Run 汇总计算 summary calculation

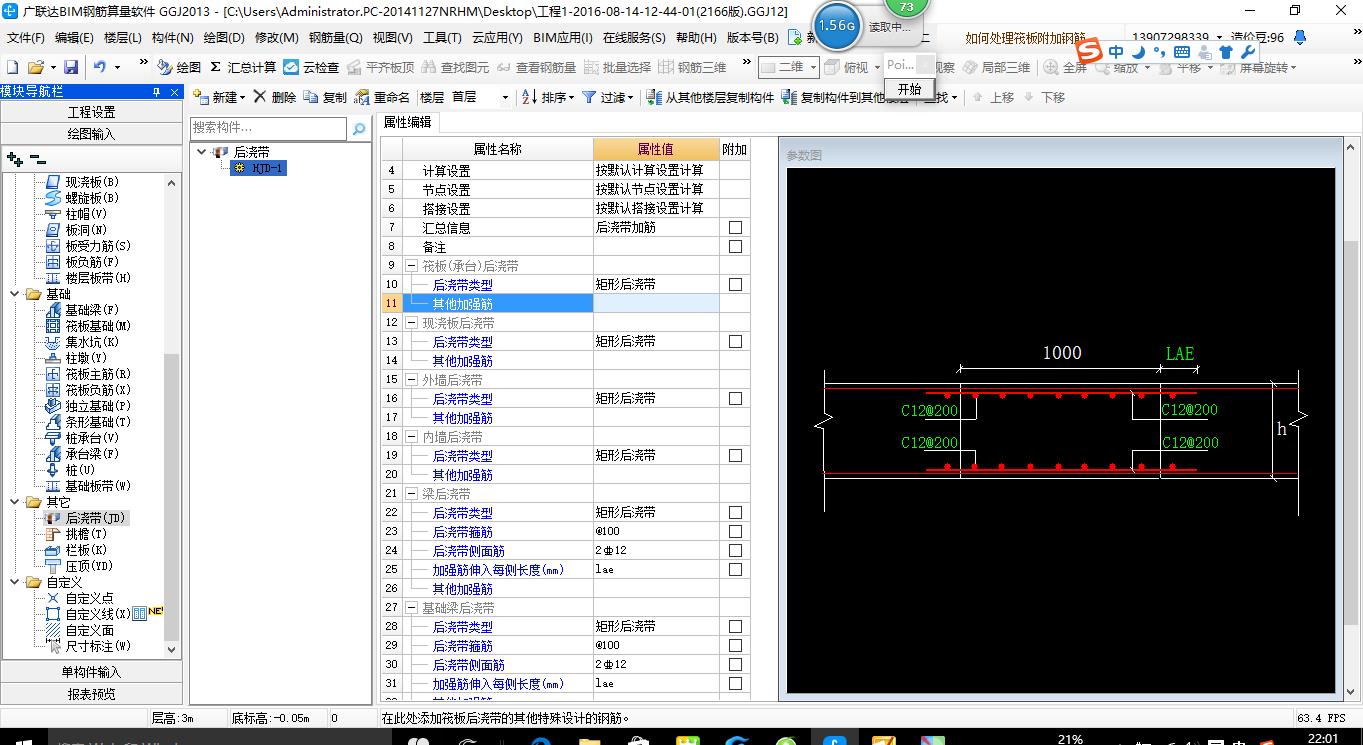pyautogui.click(x=242, y=67)
